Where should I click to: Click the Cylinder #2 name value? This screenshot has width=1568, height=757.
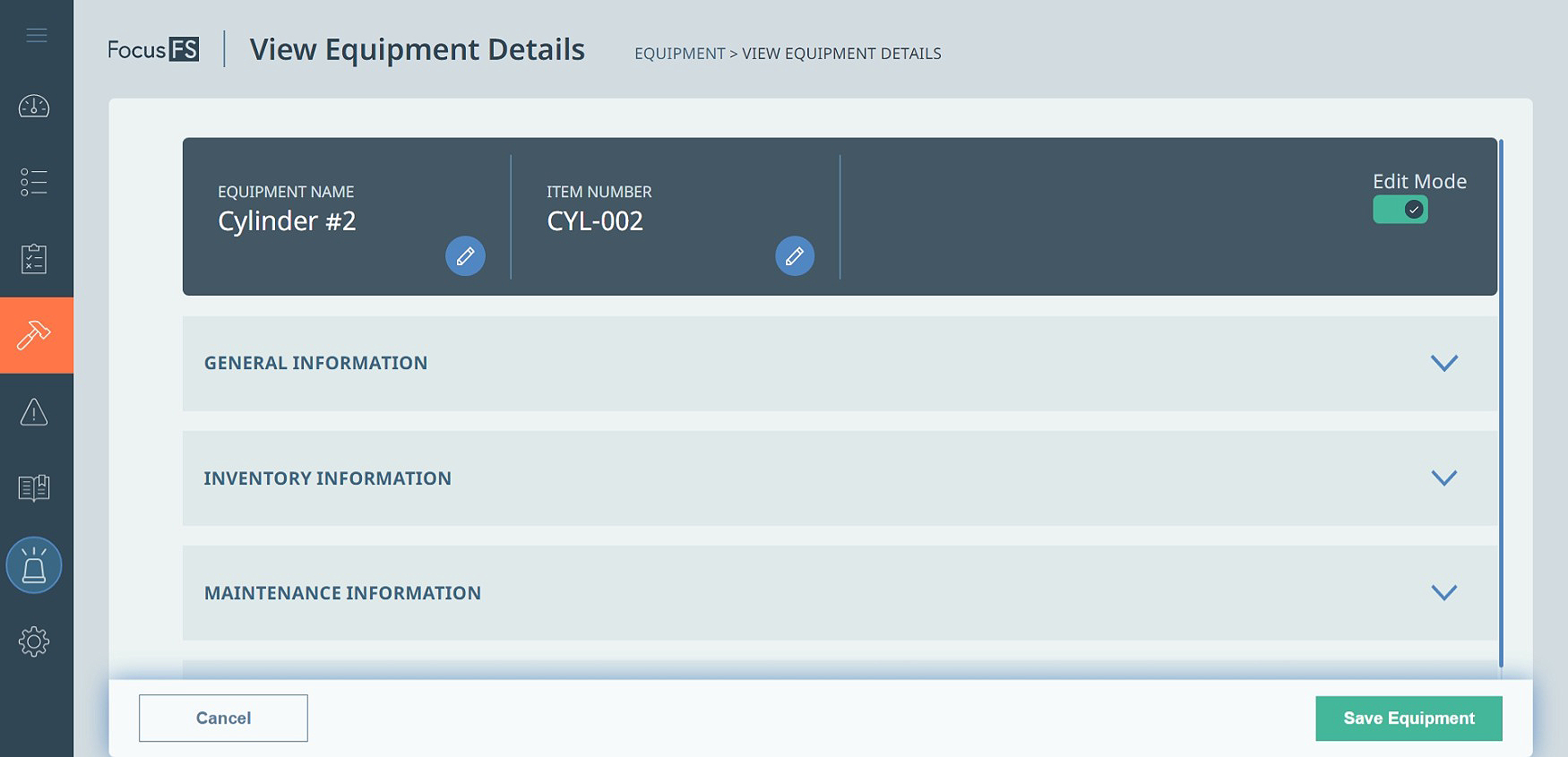click(287, 221)
